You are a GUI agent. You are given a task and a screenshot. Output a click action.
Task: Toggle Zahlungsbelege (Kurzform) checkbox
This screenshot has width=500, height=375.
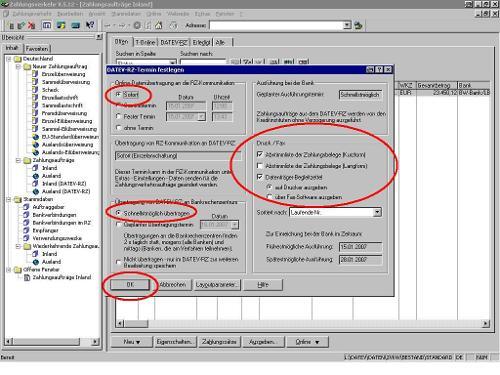(260, 154)
